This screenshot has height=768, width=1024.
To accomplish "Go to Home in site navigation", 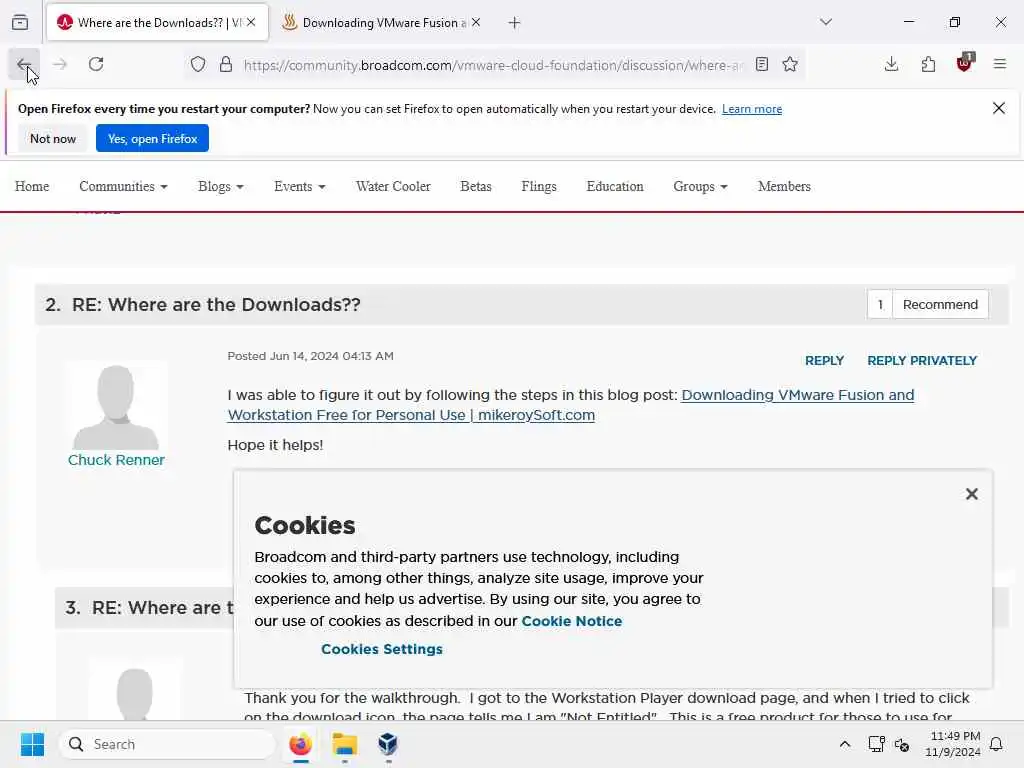I will 32,186.
